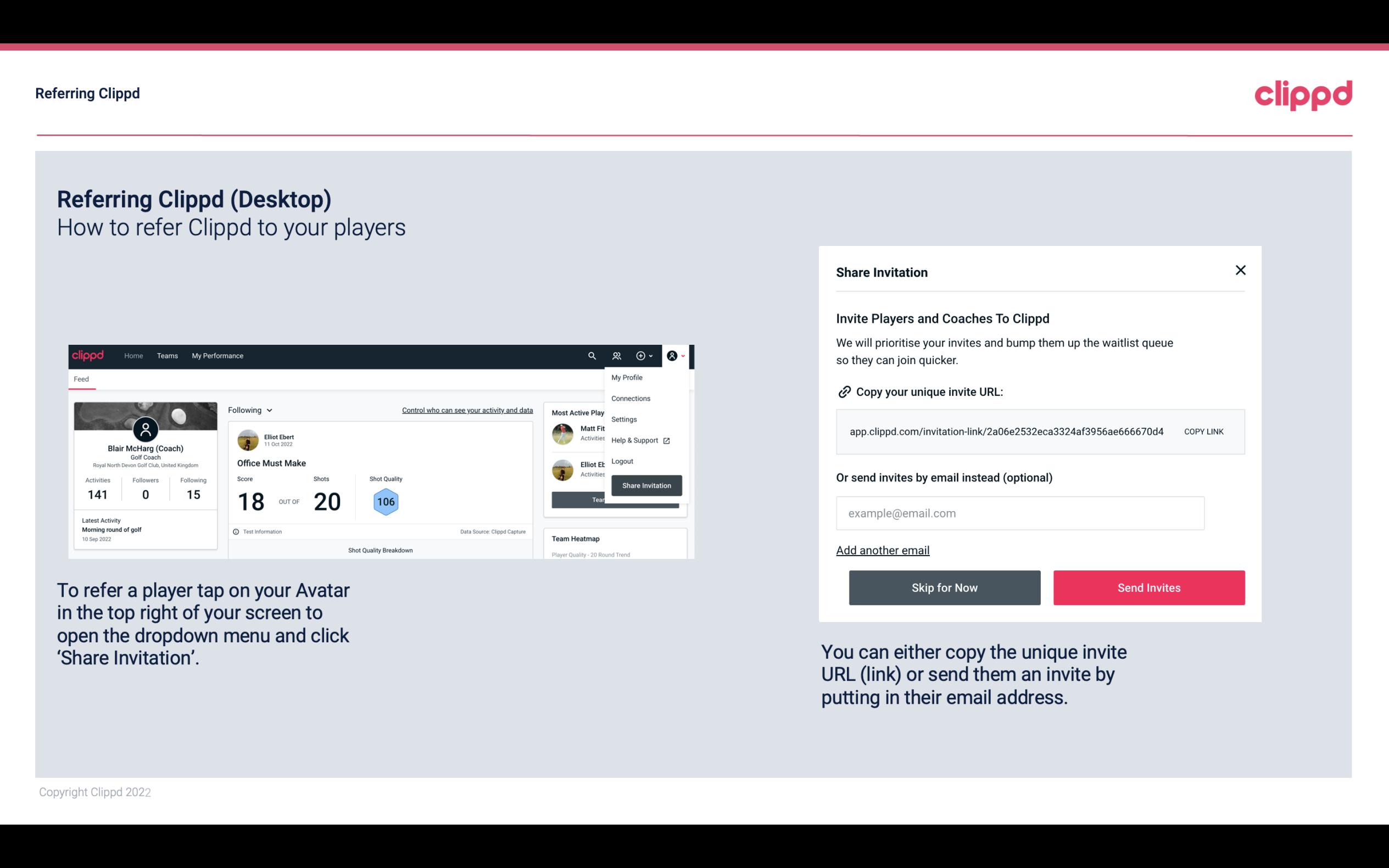Click the Clippd logo icon top right
1389x868 pixels.
click(1304, 94)
